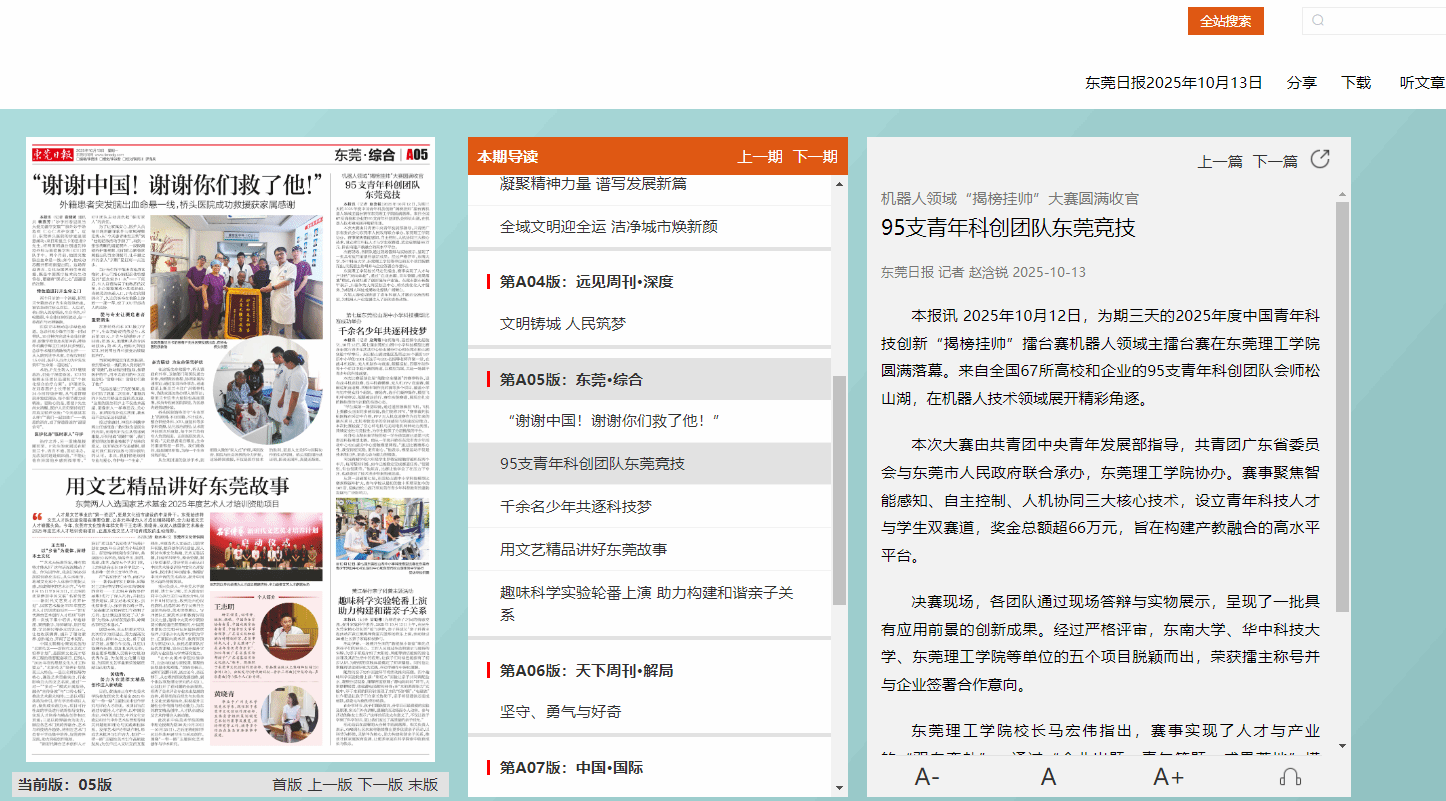The height and width of the screenshot is (801, 1446).
Task: Click the orange 全站搜索 button
Action: [1225, 21]
